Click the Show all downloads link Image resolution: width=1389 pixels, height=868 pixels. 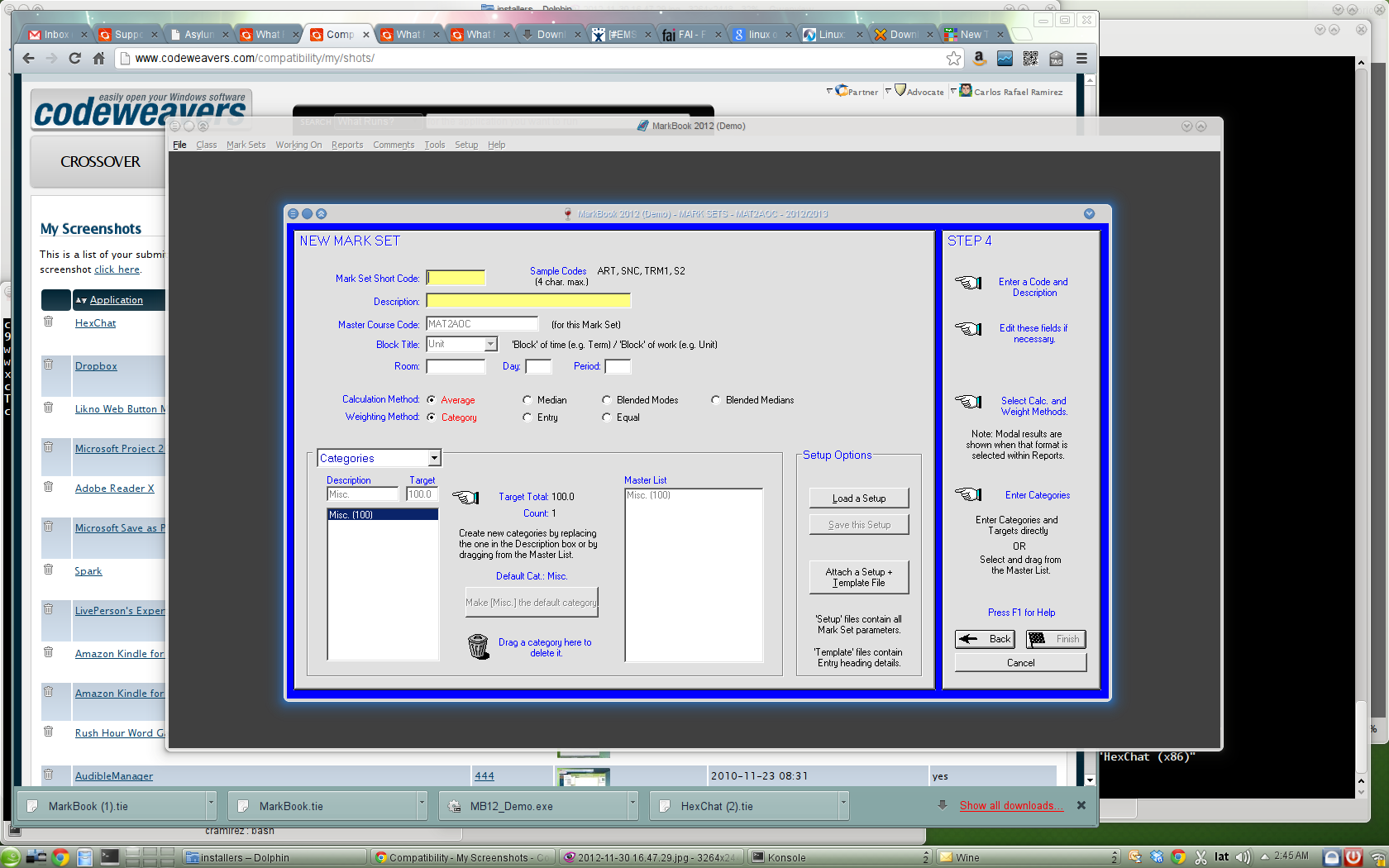point(1011,805)
